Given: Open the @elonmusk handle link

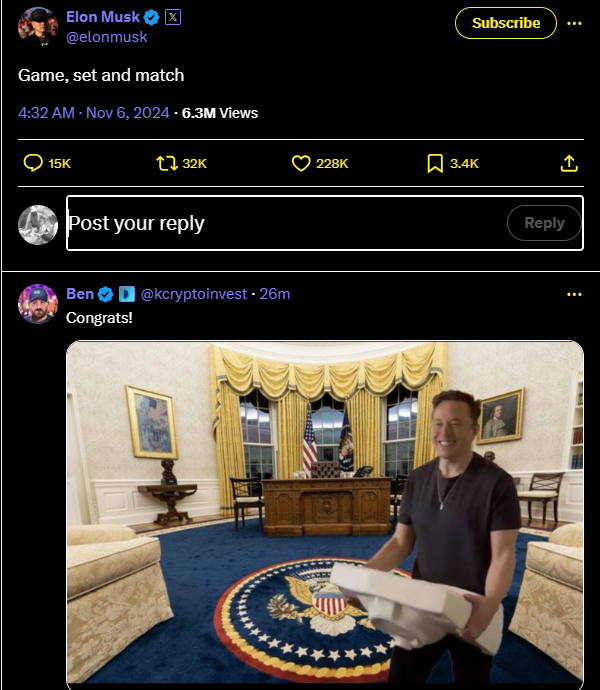Looking at the screenshot, I should (x=107, y=37).
